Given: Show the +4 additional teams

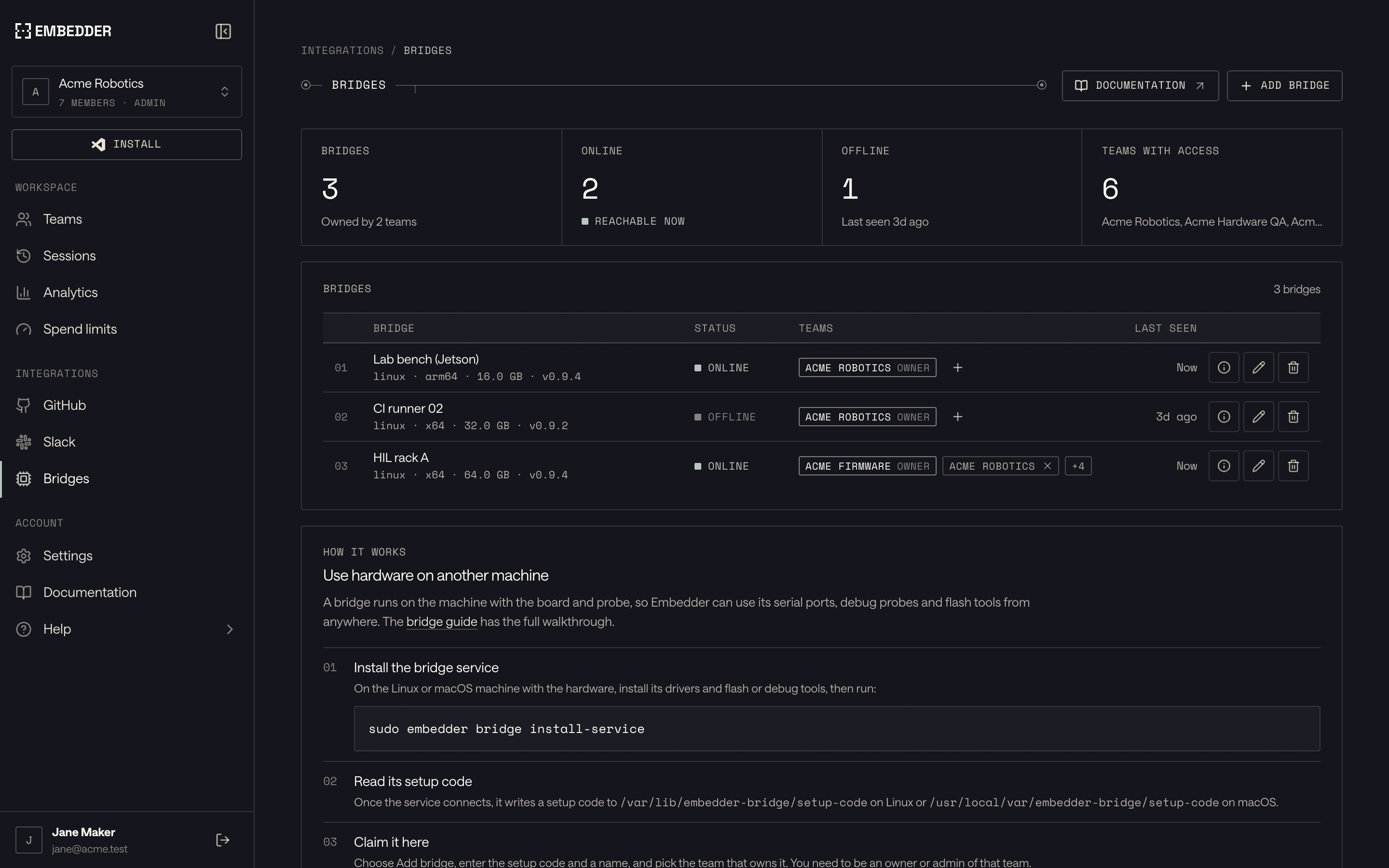Looking at the screenshot, I should [x=1078, y=466].
